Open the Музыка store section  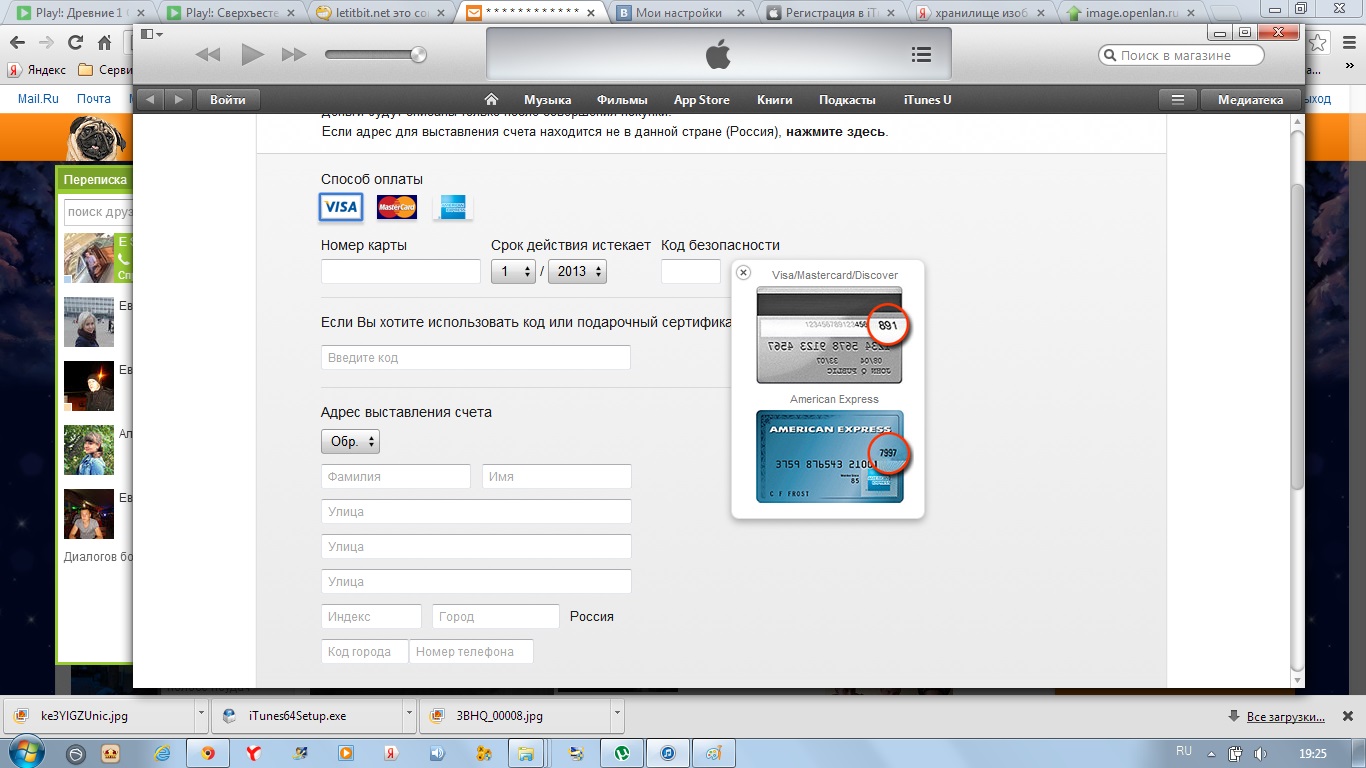tap(548, 100)
